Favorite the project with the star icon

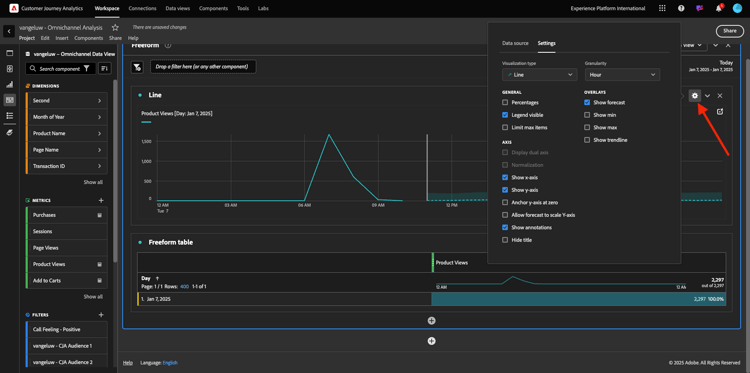[115, 28]
